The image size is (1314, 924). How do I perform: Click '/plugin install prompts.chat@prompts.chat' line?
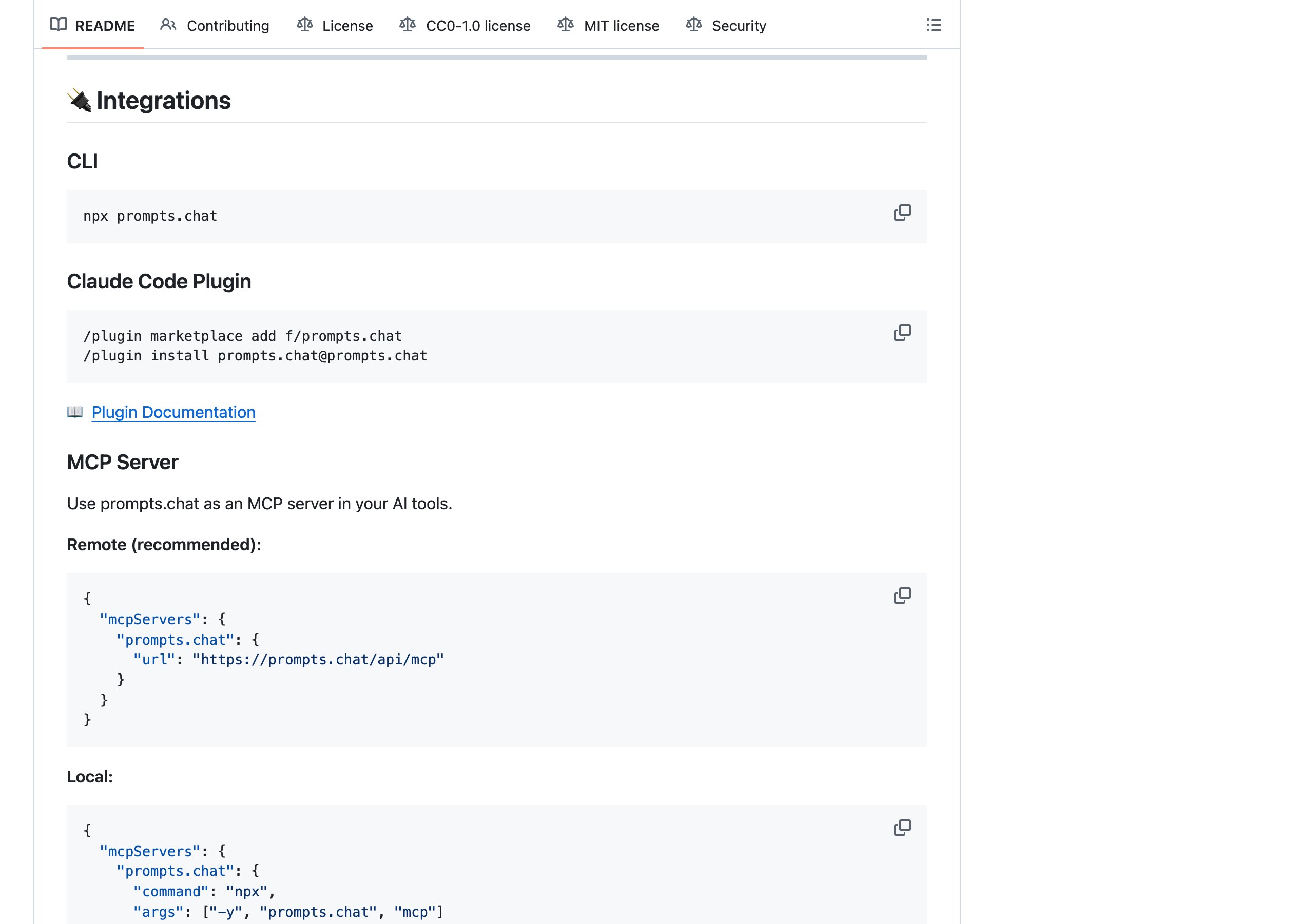pyautogui.click(x=255, y=356)
